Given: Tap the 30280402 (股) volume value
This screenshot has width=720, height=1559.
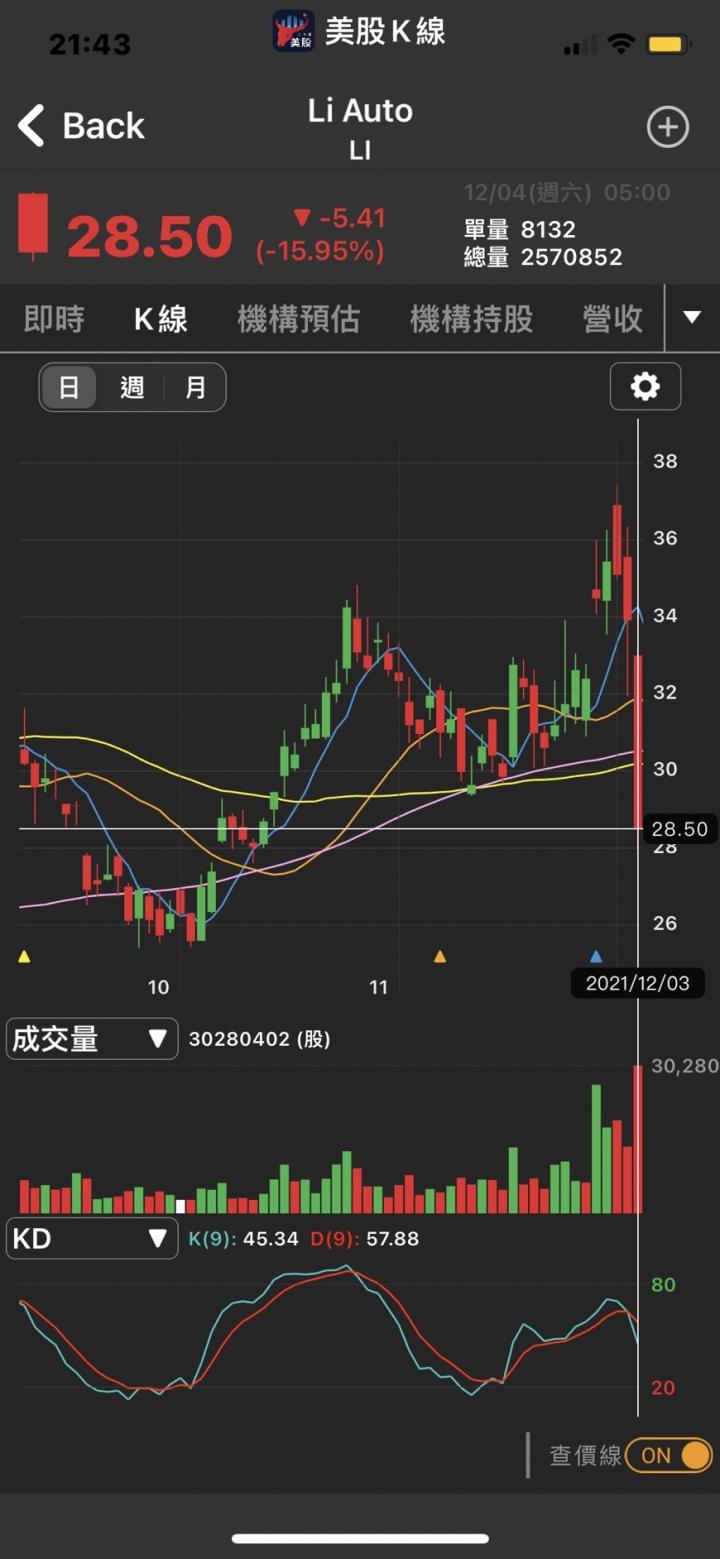Looking at the screenshot, I should tap(259, 1039).
